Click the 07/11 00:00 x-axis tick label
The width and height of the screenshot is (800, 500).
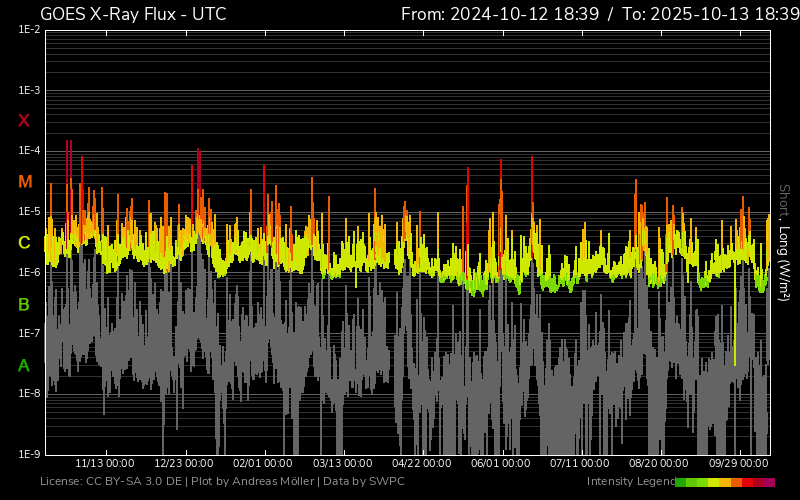point(579,464)
